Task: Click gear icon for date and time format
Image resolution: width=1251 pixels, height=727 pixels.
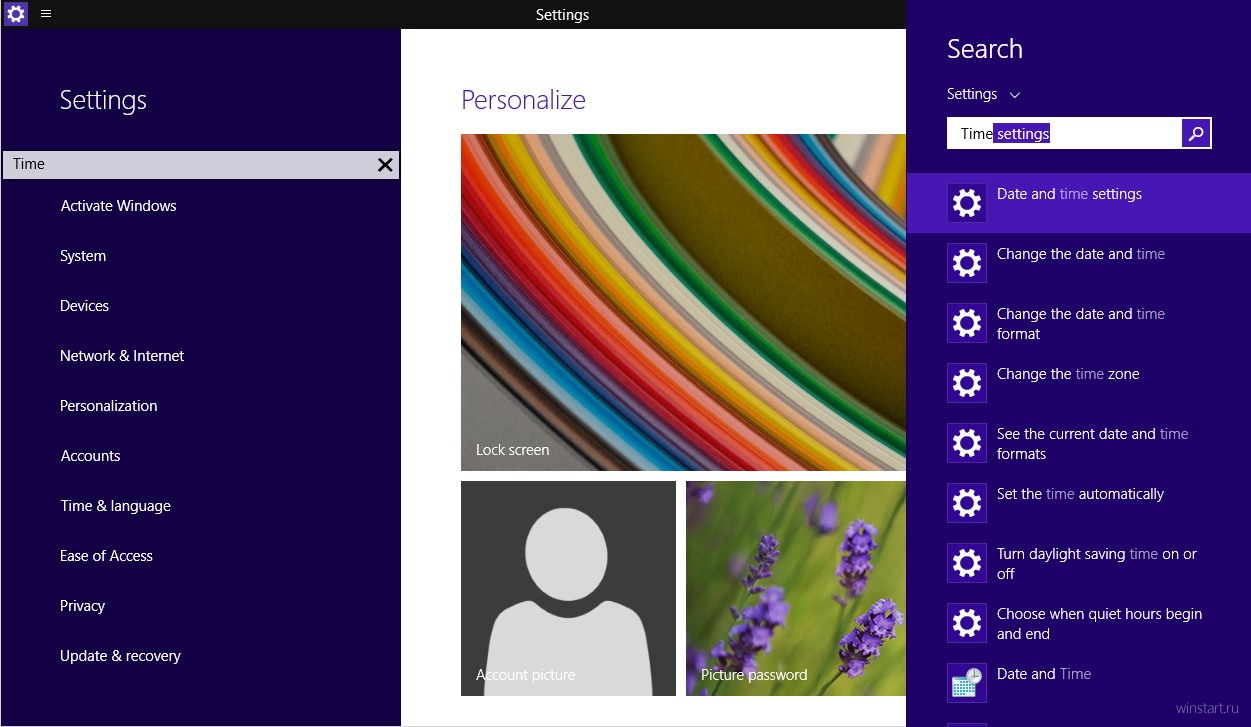Action: [967, 323]
